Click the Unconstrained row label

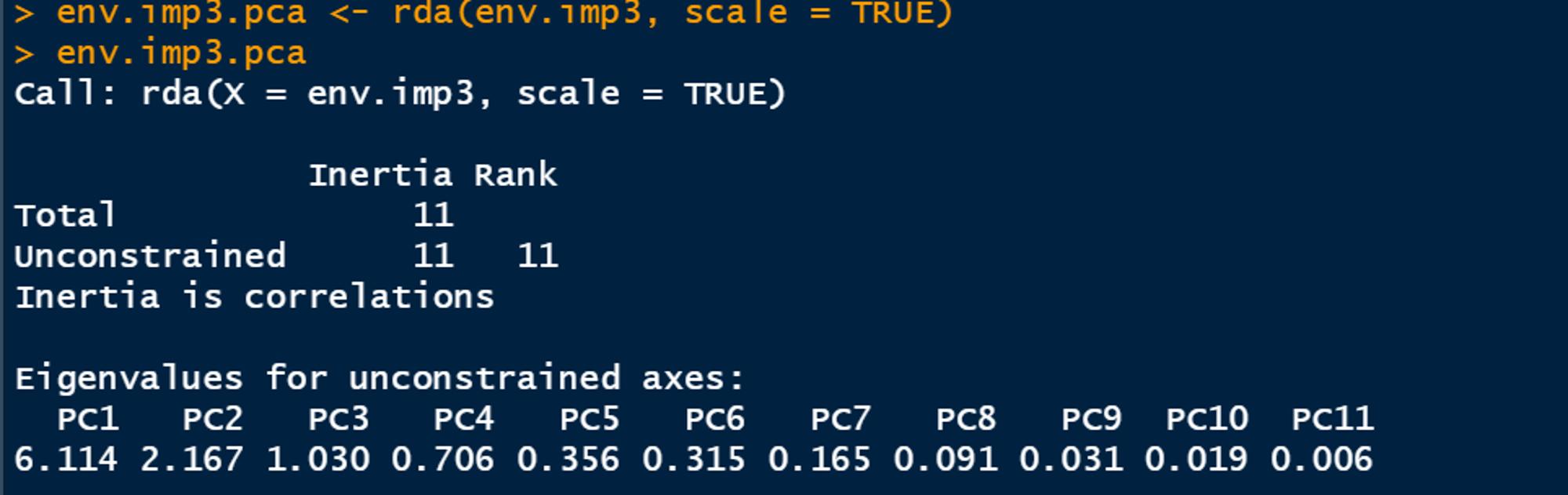150,256
